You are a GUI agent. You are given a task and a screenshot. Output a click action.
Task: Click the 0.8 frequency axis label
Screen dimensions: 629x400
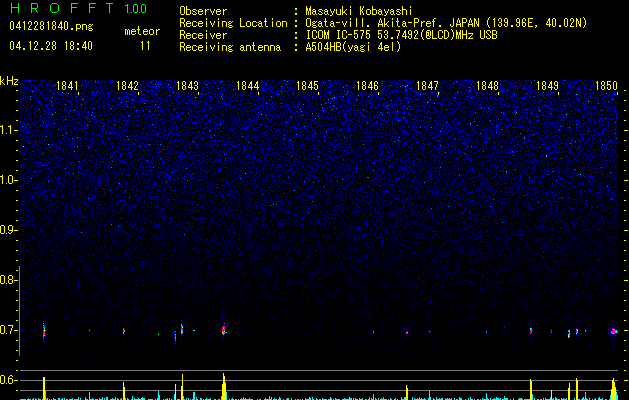pos(7,280)
